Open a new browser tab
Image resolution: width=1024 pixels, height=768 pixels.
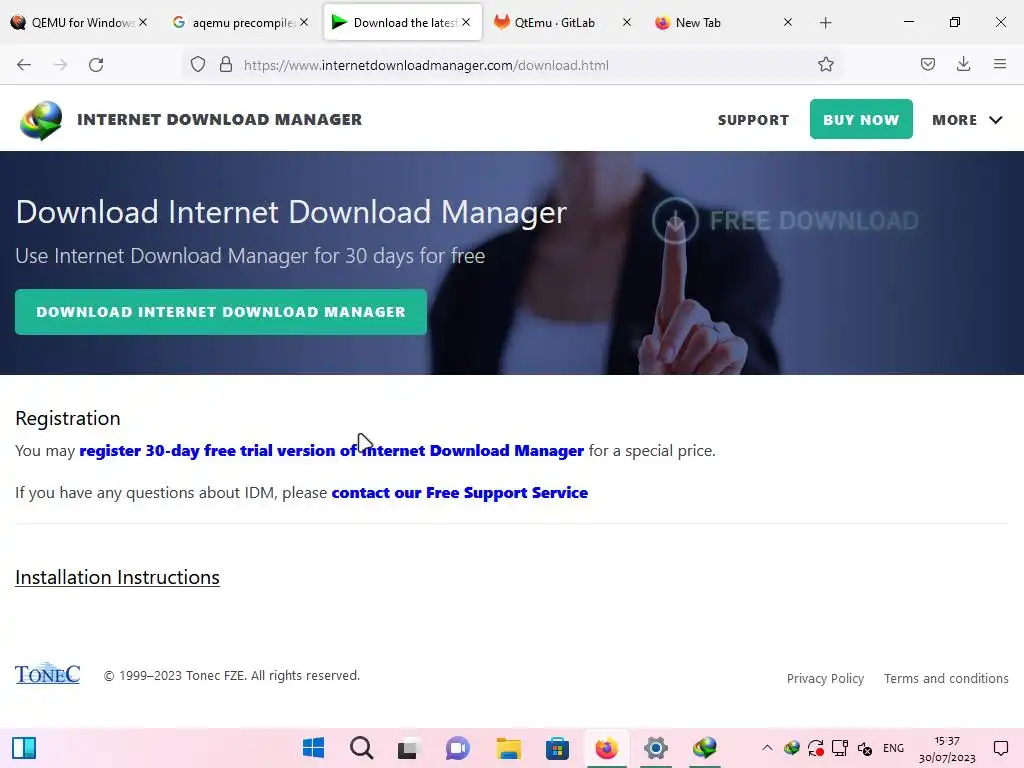point(825,23)
